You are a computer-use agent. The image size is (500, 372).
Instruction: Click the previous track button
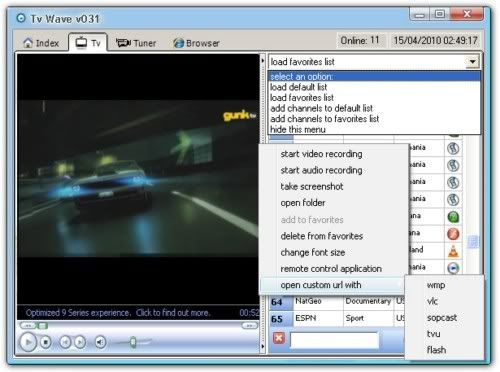[65, 342]
